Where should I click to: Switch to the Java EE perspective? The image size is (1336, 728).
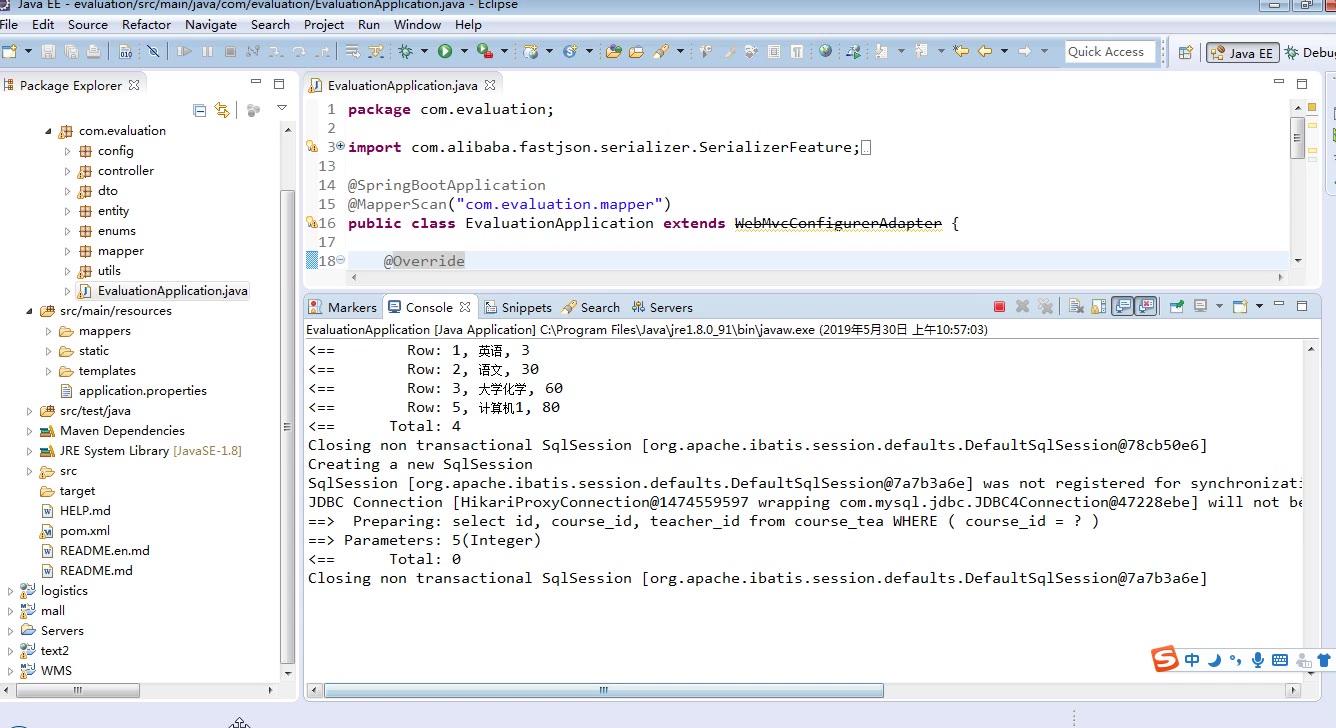tap(1241, 53)
